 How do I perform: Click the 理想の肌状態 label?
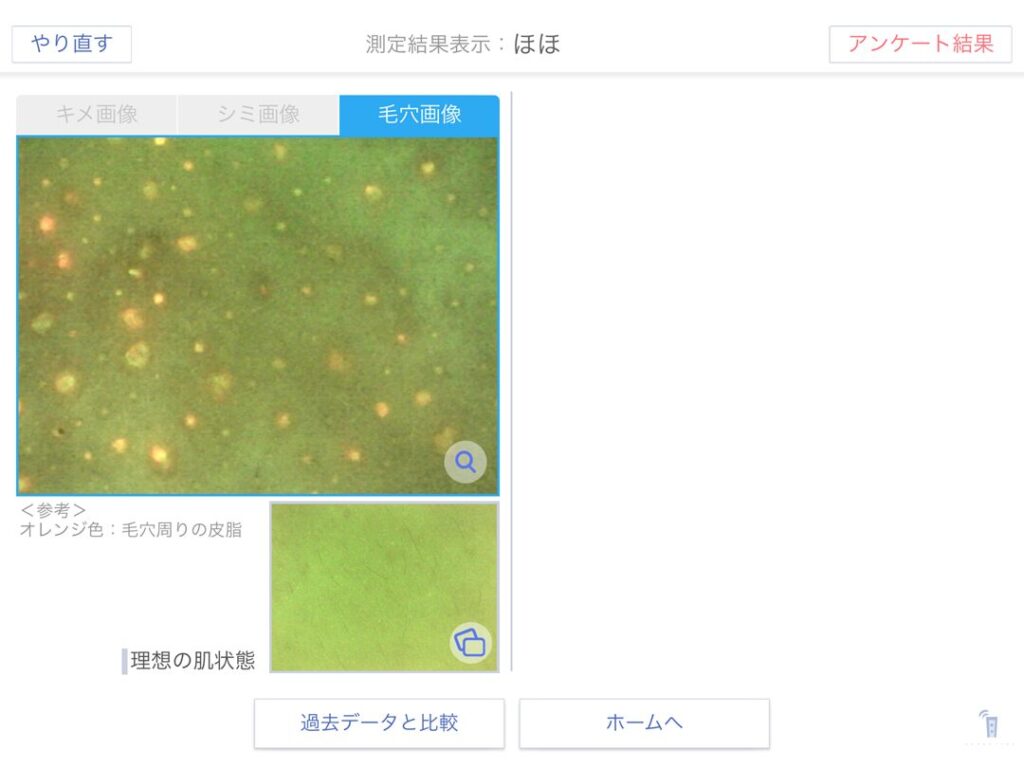pyautogui.click(x=193, y=660)
